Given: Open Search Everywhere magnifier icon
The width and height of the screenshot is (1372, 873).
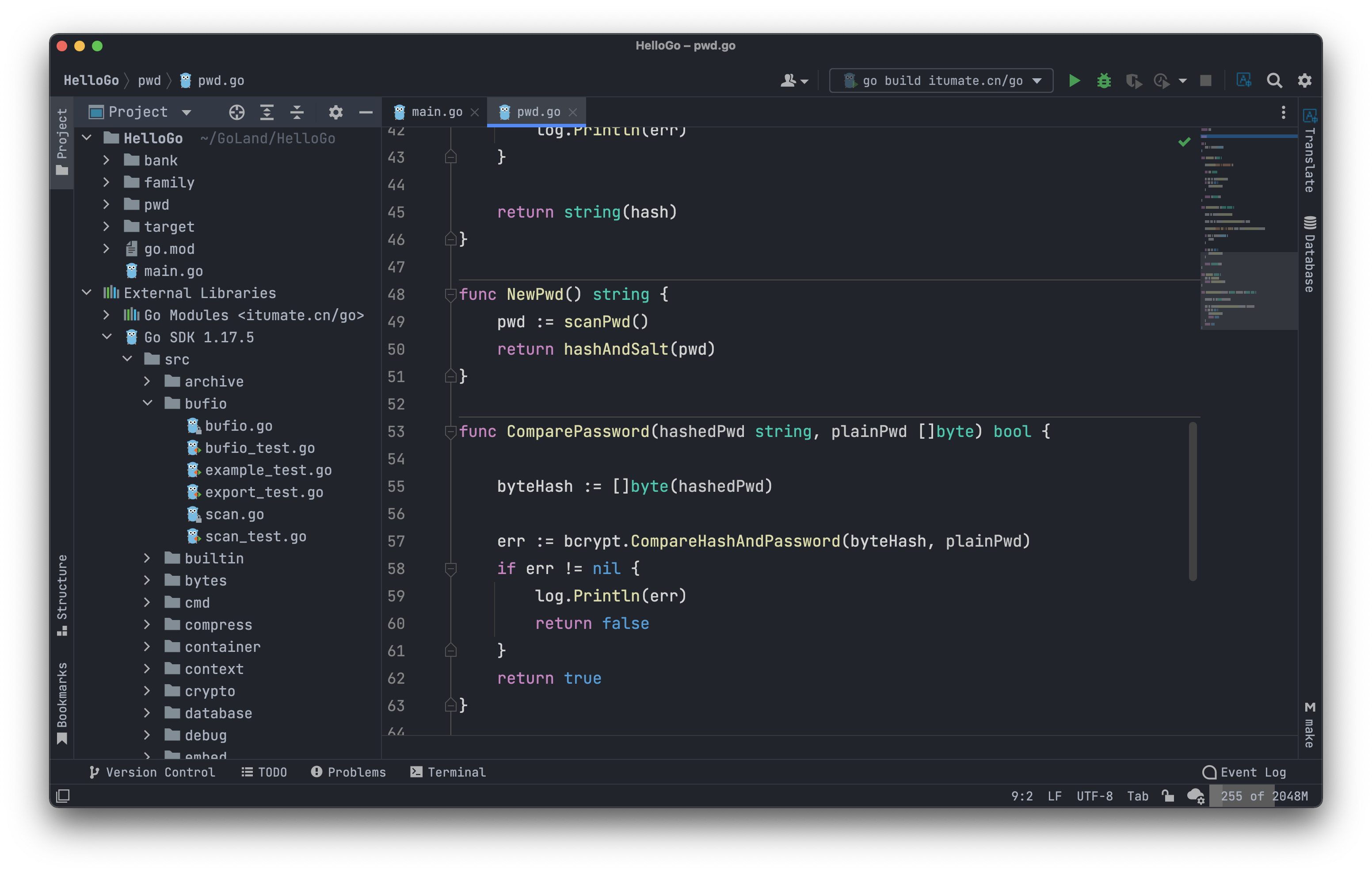Looking at the screenshot, I should 1274,80.
